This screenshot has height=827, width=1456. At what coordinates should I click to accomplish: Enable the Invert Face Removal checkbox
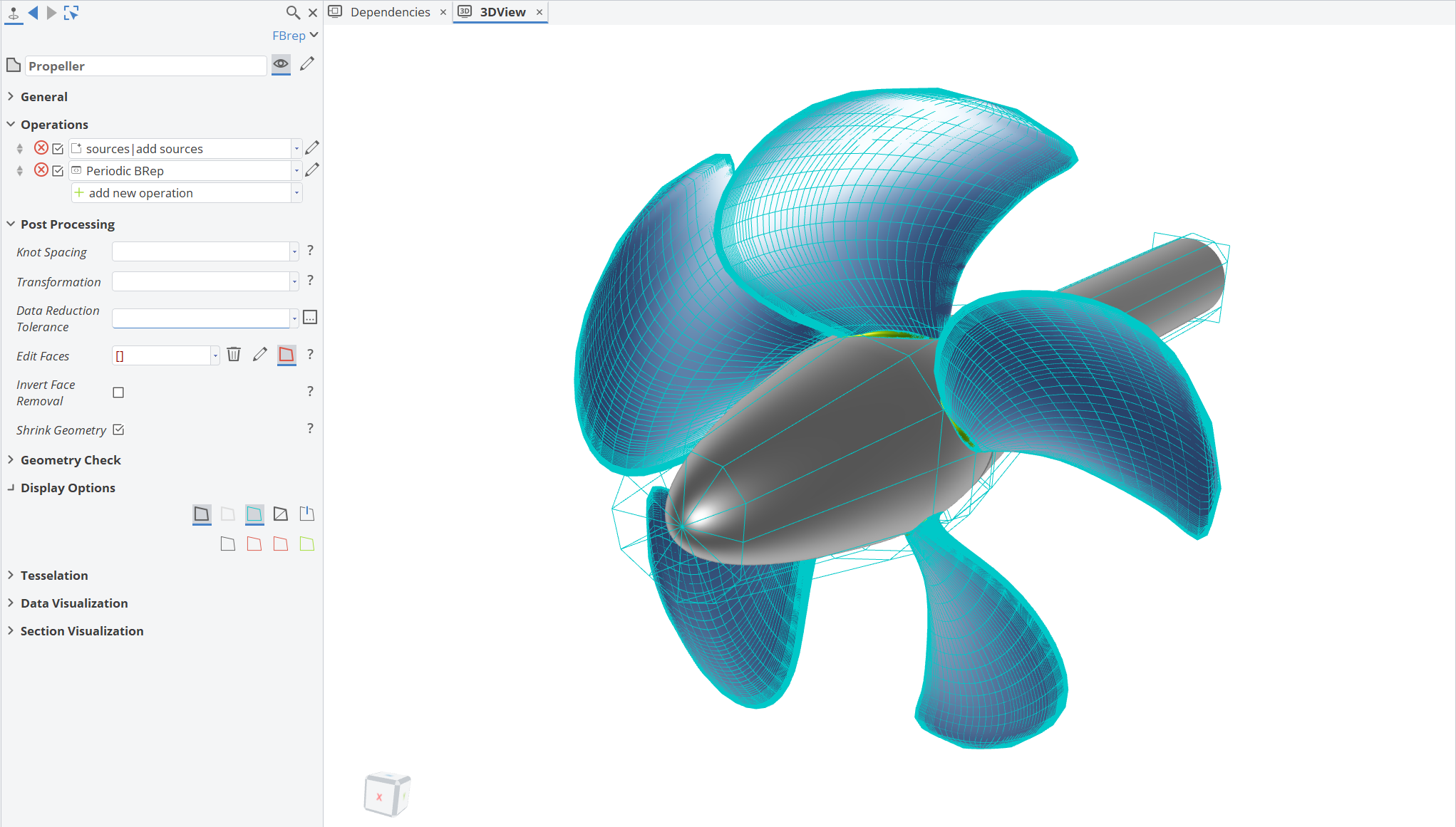(118, 392)
